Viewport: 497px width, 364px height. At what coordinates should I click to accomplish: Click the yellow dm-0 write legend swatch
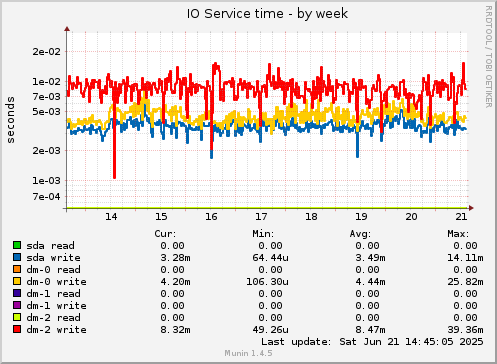pyautogui.click(x=17, y=281)
